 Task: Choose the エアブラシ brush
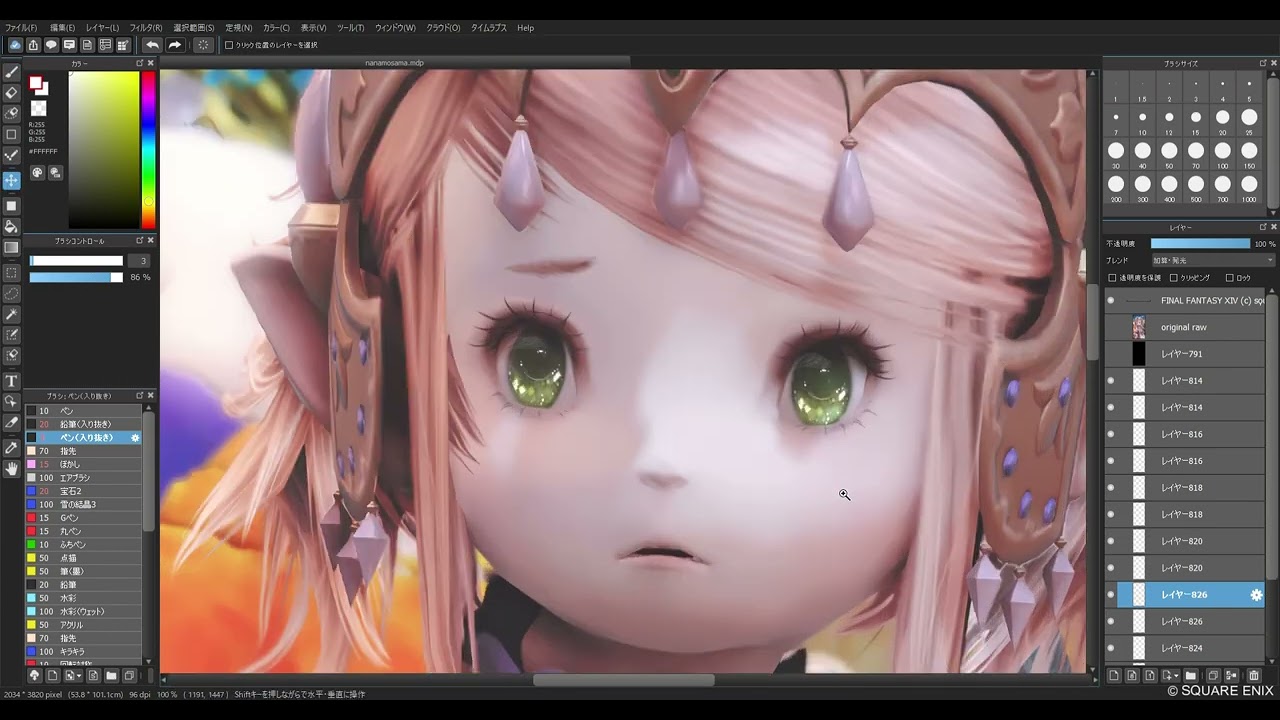[x=83, y=478]
